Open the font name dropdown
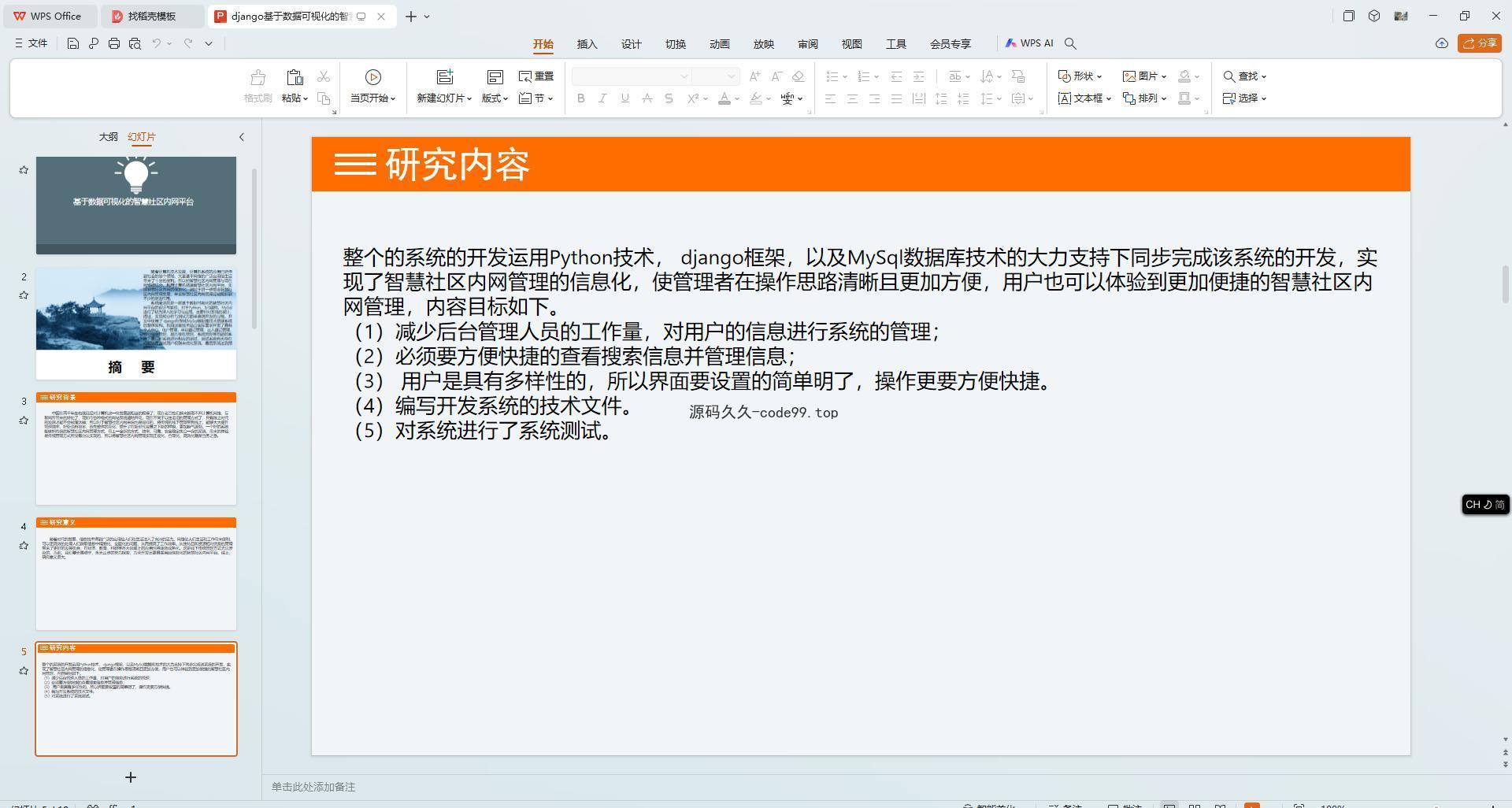The width and height of the screenshot is (1512, 808). tap(684, 76)
